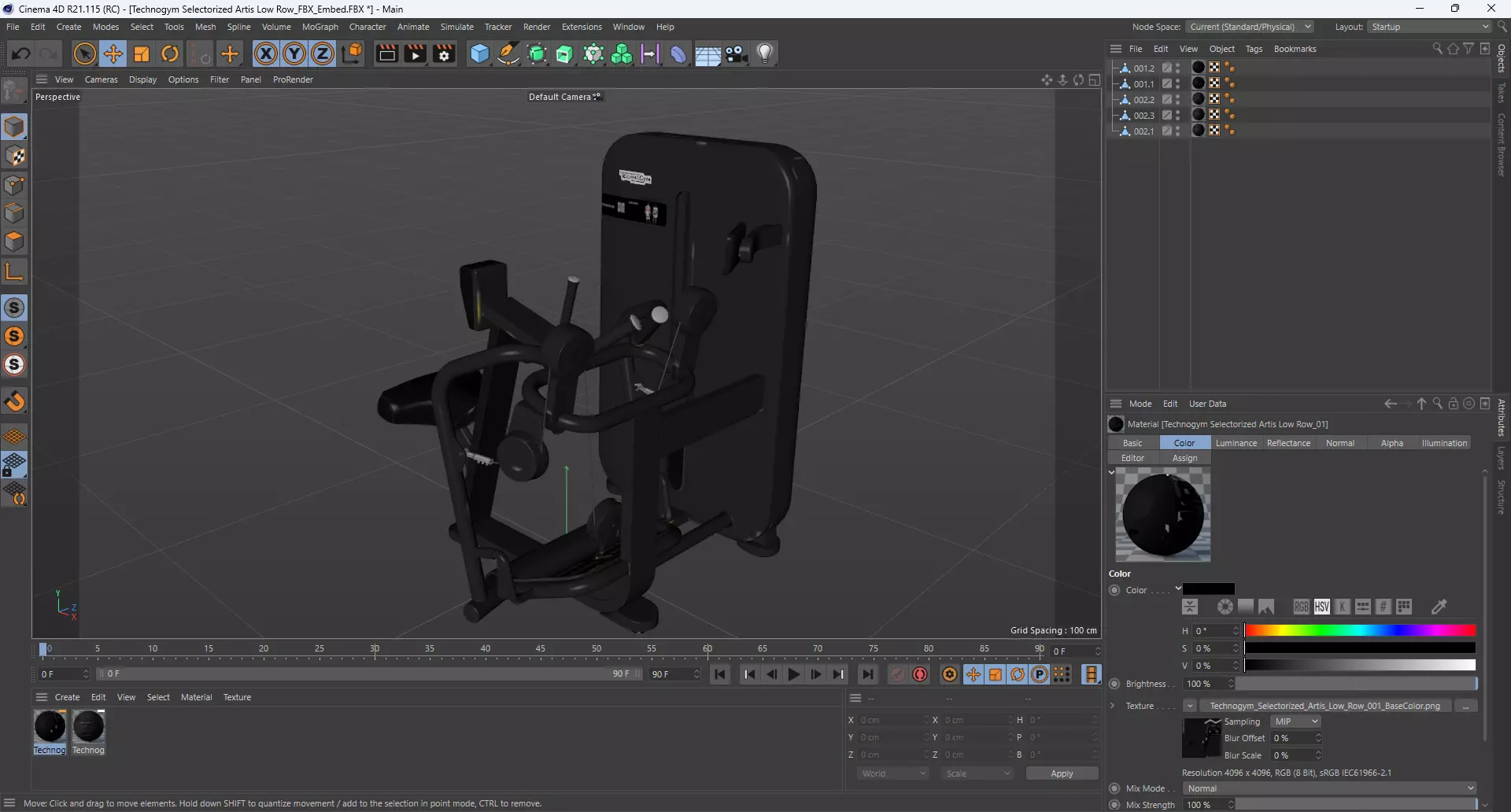The width and height of the screenshot is (1511, 812).
Task: Click the Editor button
Action: point(1132,458)
